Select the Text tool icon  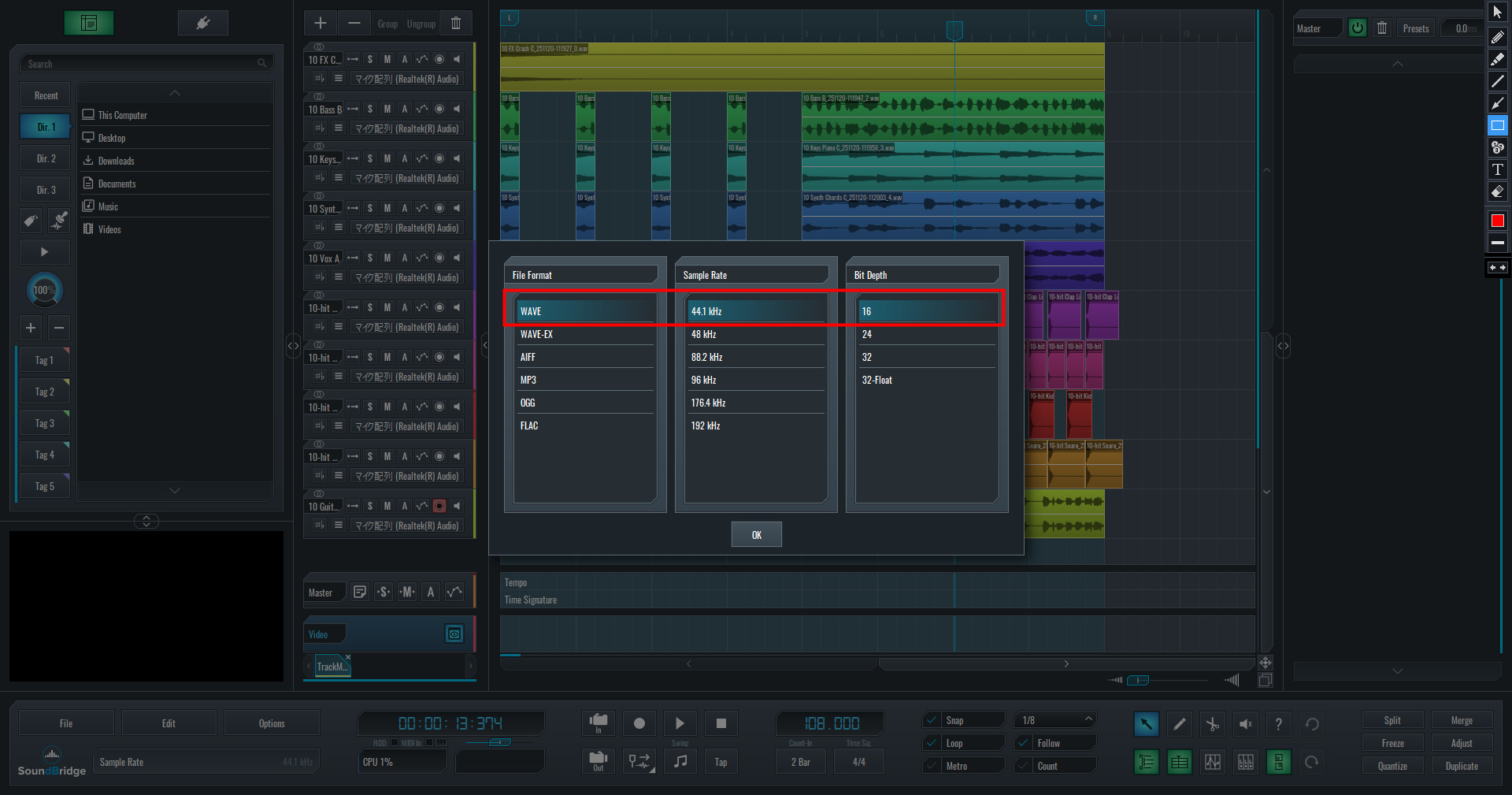pyautogui.click(x=1497, y=169)
